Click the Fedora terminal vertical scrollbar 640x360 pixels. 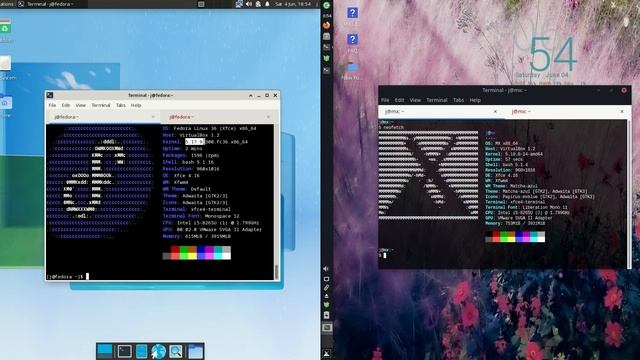(276, 202)
